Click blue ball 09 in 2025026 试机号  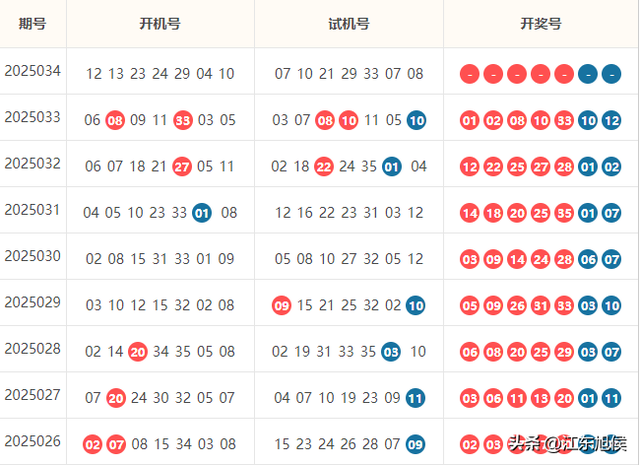tap(416, 444)
